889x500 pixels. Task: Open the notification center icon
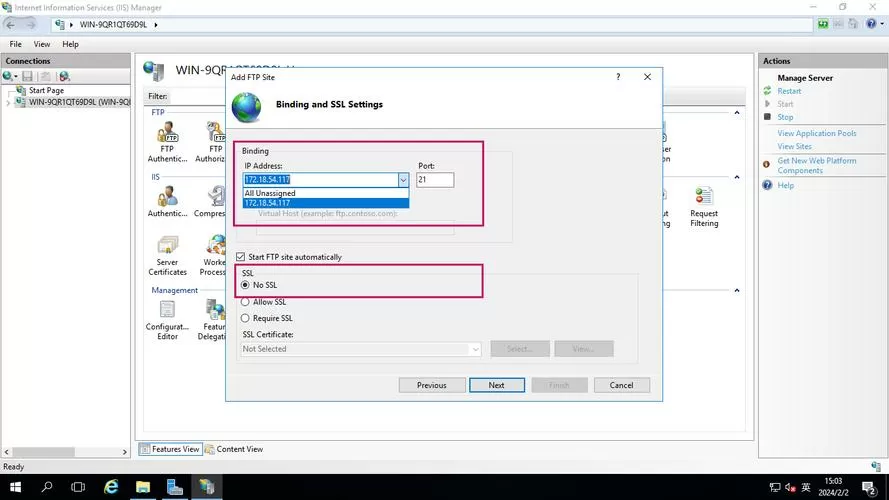(869, 488)
